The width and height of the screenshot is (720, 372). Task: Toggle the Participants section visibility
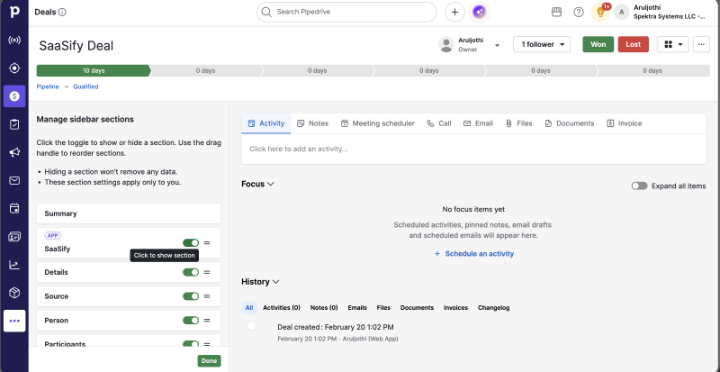click(191, 344)
